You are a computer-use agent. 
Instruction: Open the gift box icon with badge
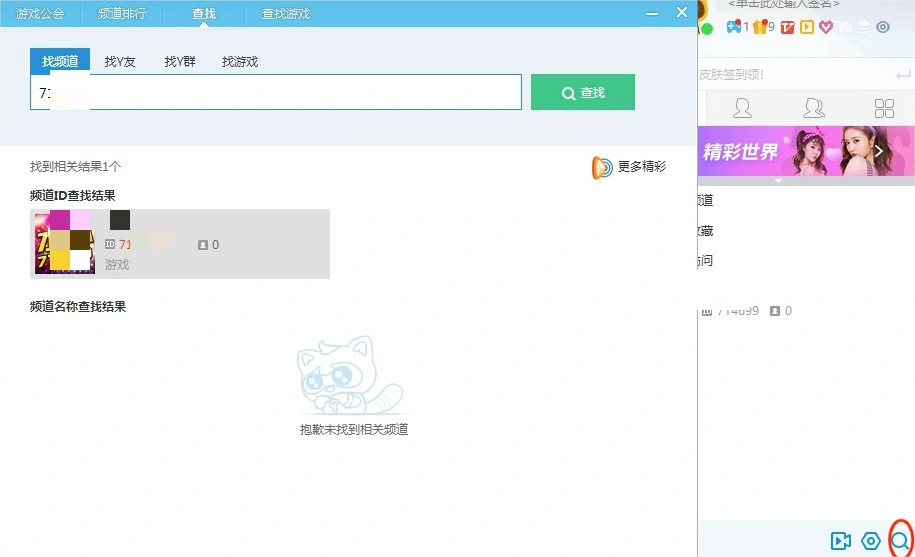(x=759, y=28)
